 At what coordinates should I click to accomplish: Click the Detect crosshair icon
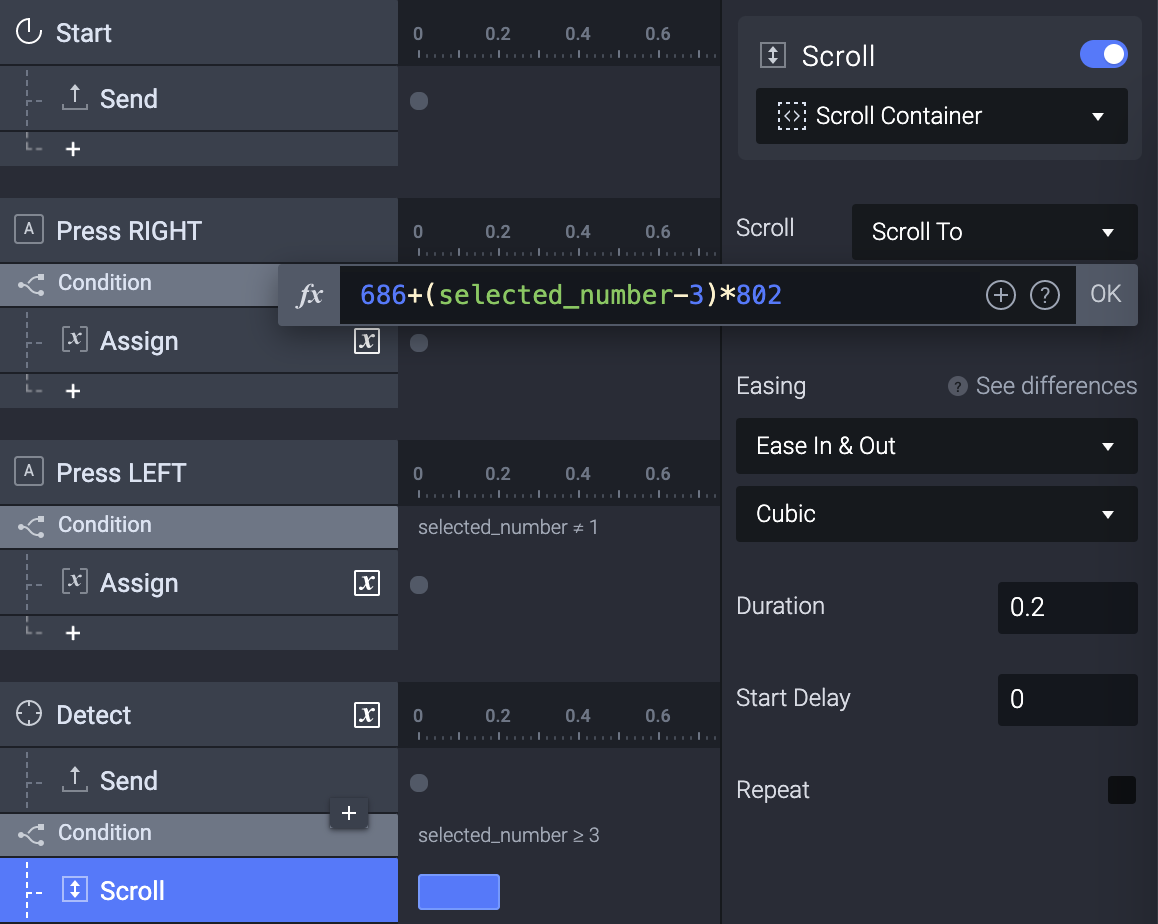click(29, 713)
